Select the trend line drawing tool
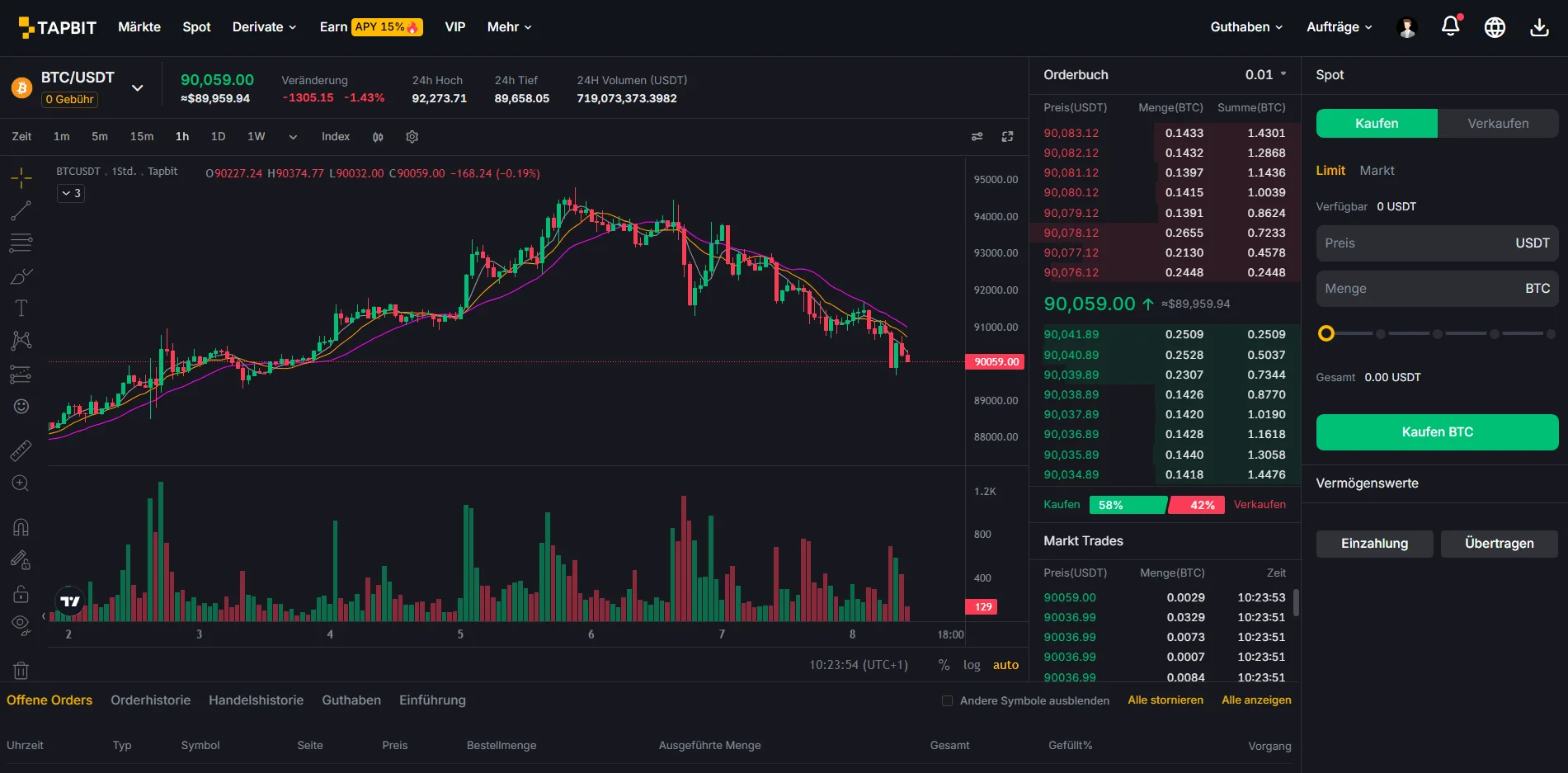The height and width of the screenshot is (773, 1568). click(x=21, y=210)
